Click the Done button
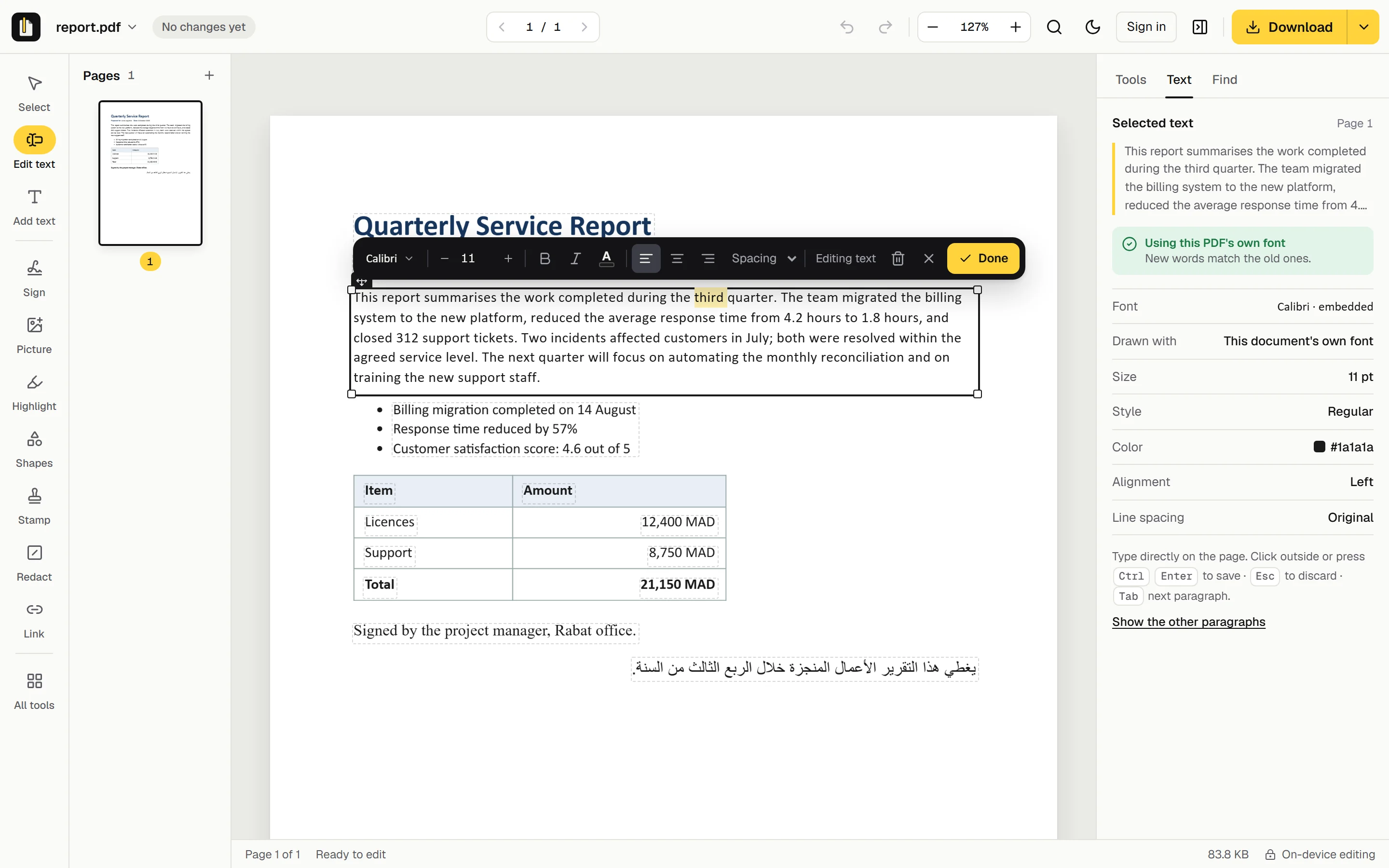The width and height of the screenshot is (1389, 868). point(983,258)
